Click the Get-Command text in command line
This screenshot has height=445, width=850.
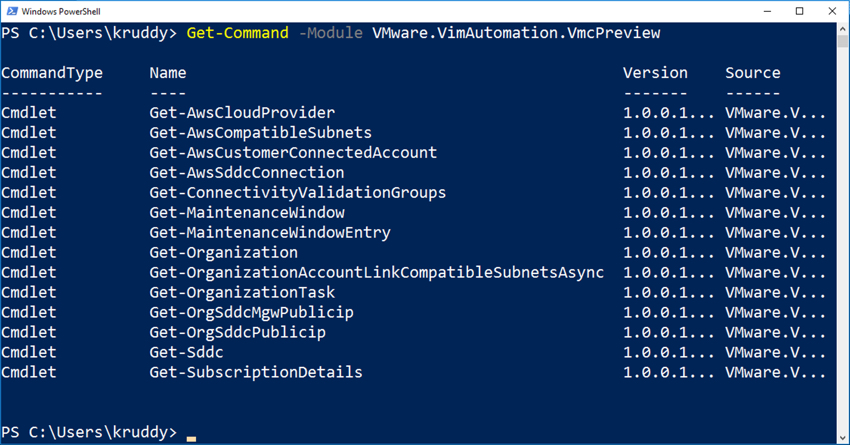click(x=237, y=33)
